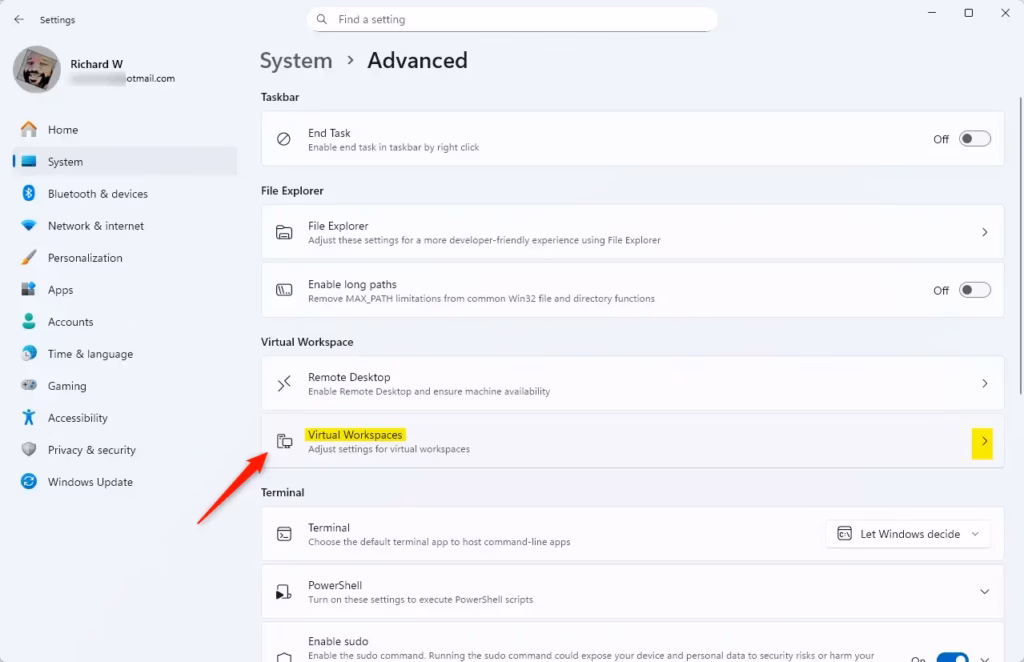This screenshot has width=1024, height=662.
Task: Click the Bluetooth icon in sidebar
Action: click(x=29, y=193)
